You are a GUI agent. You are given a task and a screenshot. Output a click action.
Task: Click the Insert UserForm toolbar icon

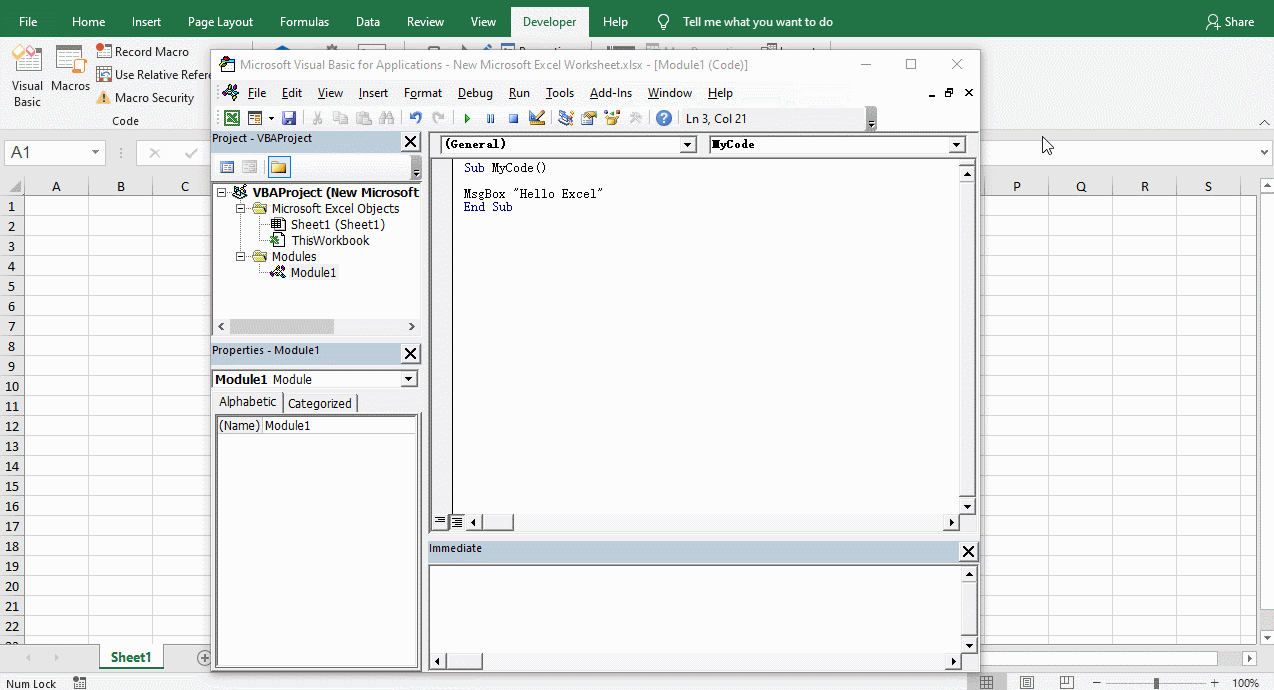coord(254,118)
